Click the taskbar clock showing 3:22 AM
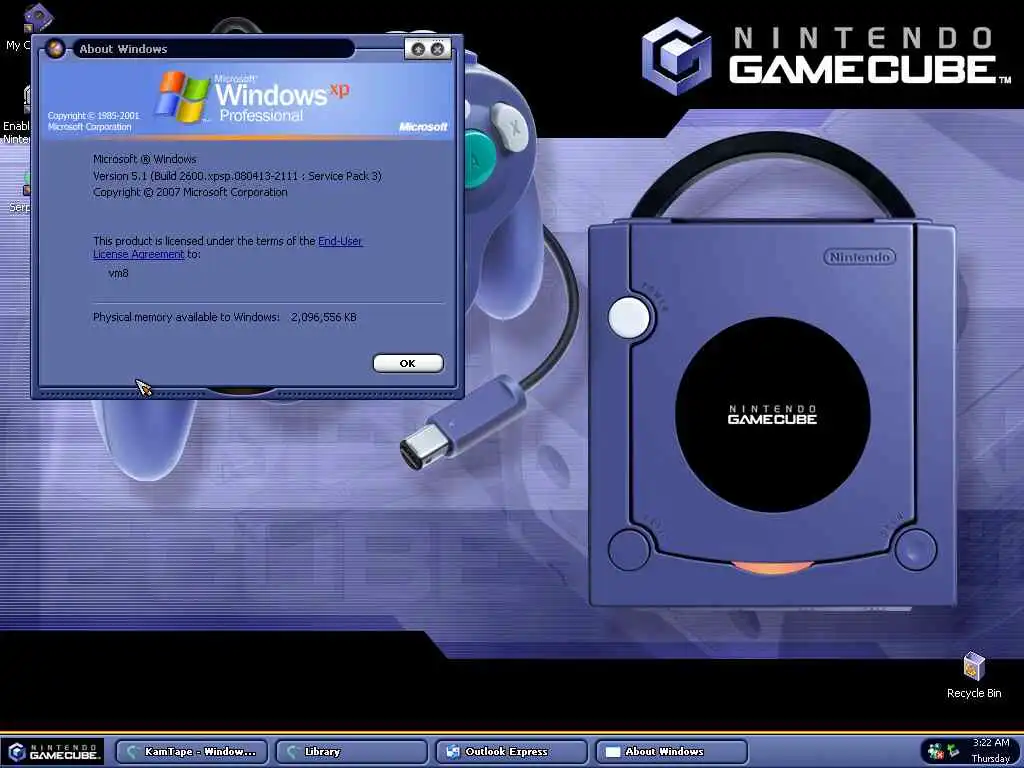The image size is (1024, 768). pos(991,750)
